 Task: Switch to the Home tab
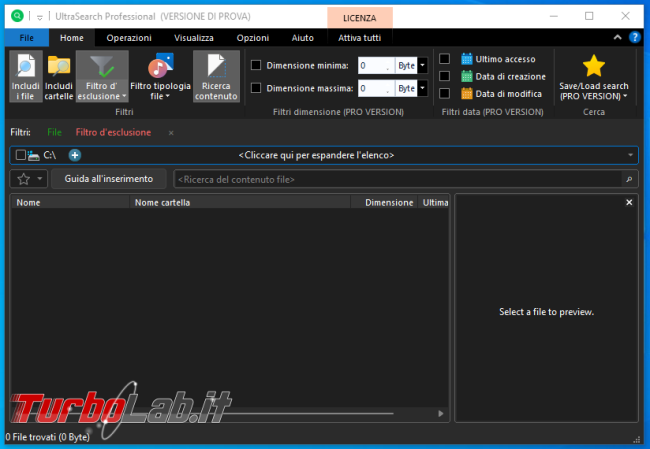click(x=72, y=38)
